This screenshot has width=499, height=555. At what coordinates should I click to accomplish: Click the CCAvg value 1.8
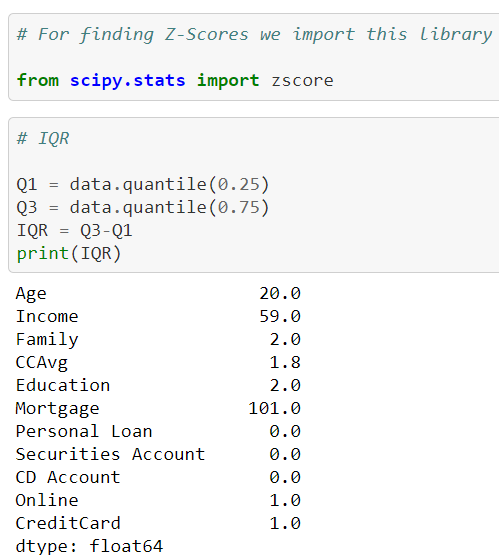point(285,362)
